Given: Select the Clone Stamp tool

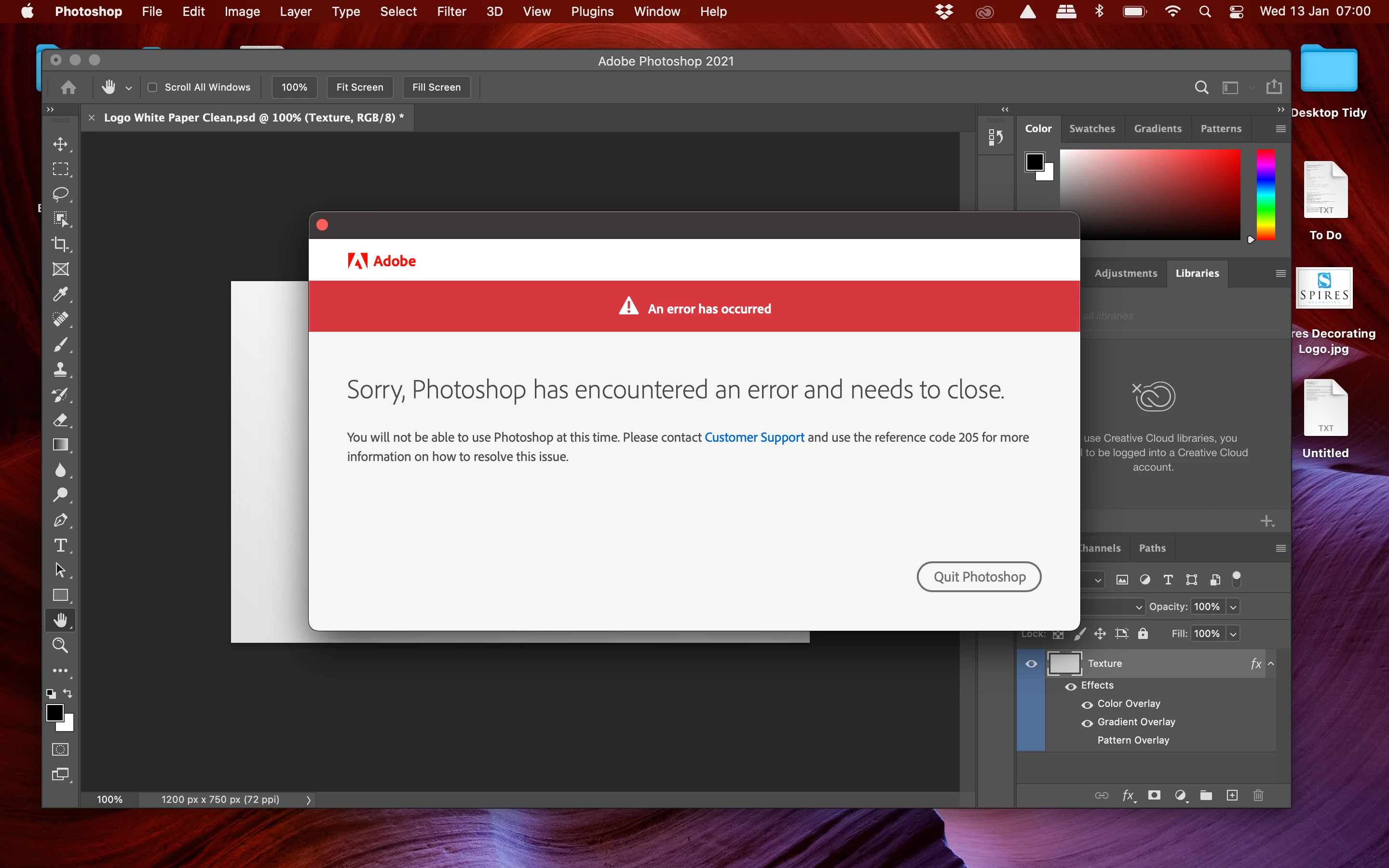Looking at the screenshot, I should [x=60, y=369].
